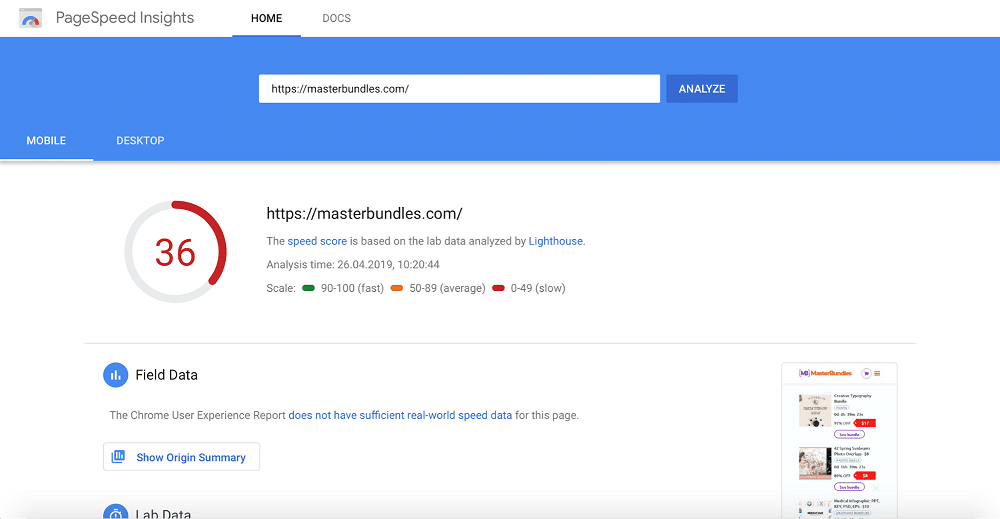The height and width of the screenshot is (519, 1000).
Task: Click the chart icon in Show Origin Summary
Action: (x=118, y=457)
